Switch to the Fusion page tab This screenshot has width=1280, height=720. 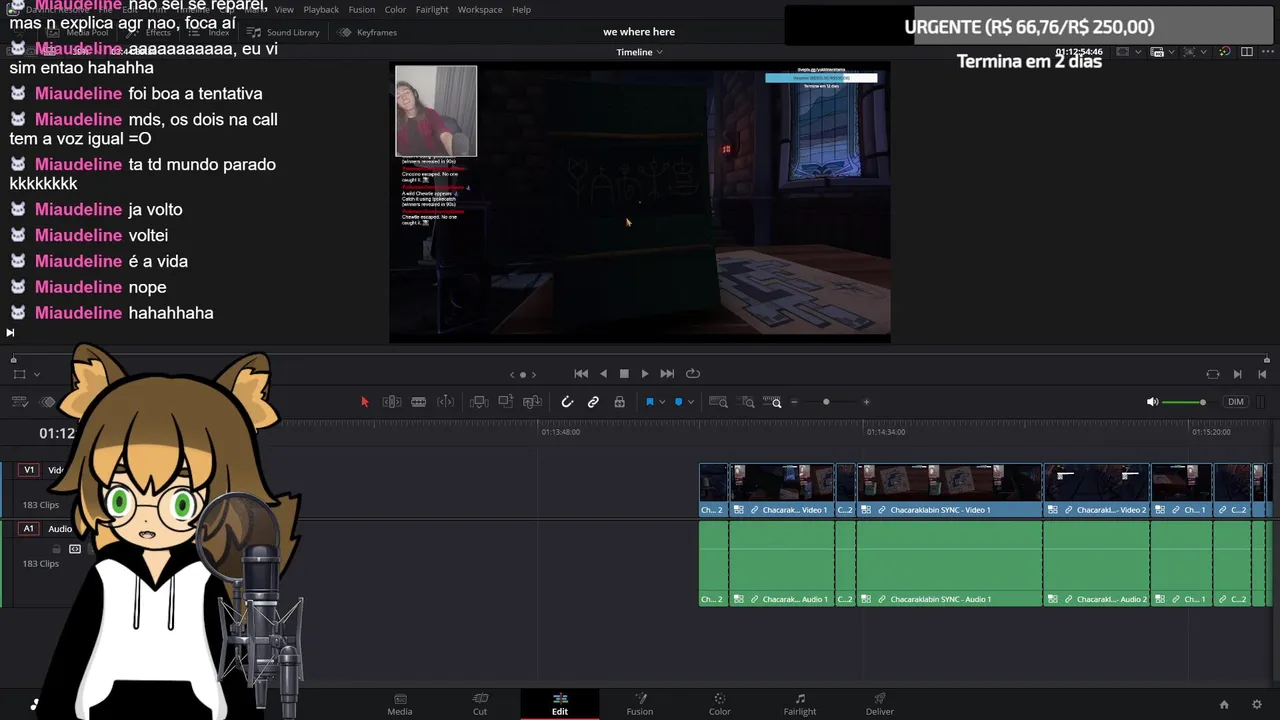640,704
